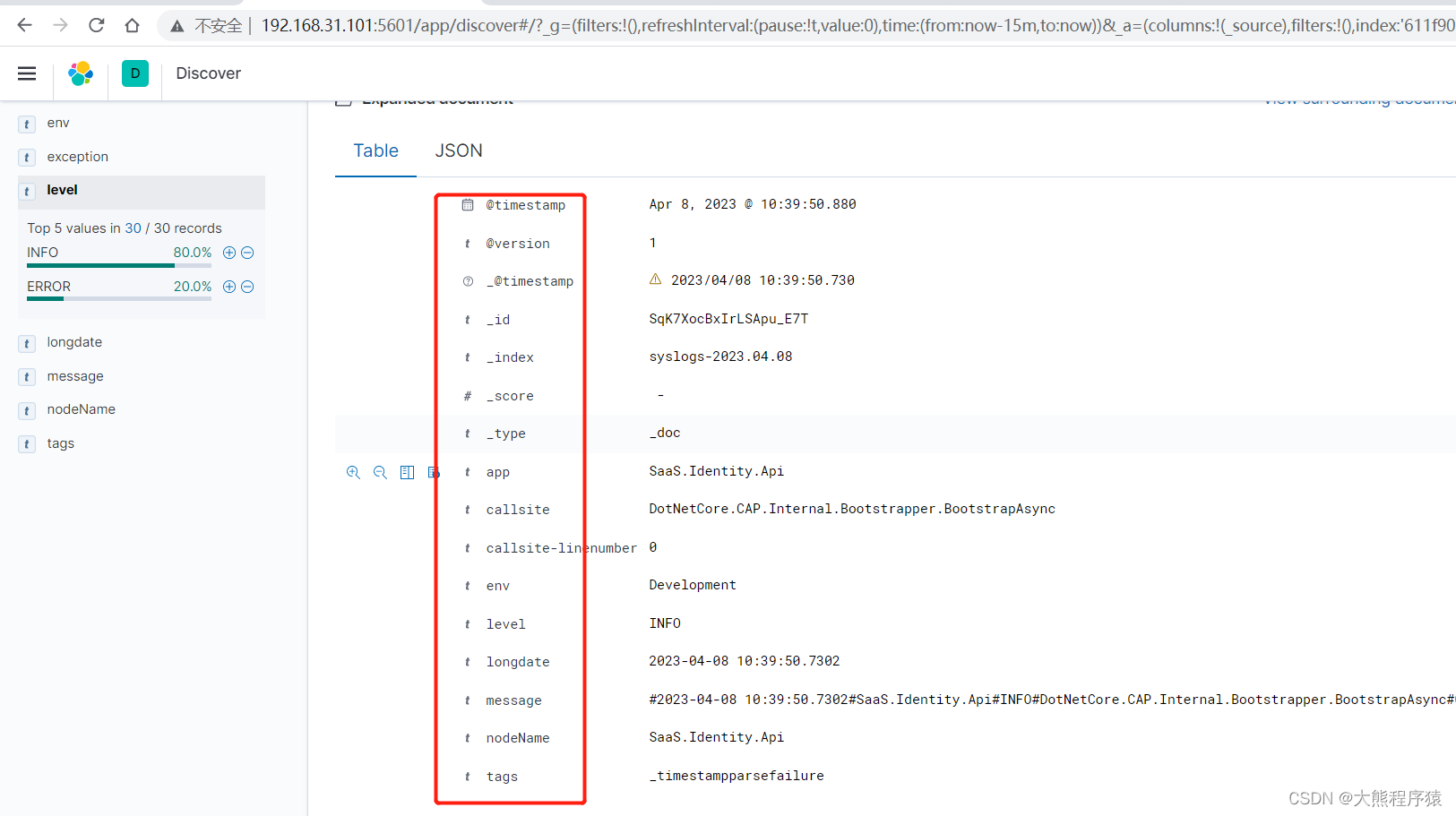Click the calendar icon beside @timestamp field

point(467,204)
